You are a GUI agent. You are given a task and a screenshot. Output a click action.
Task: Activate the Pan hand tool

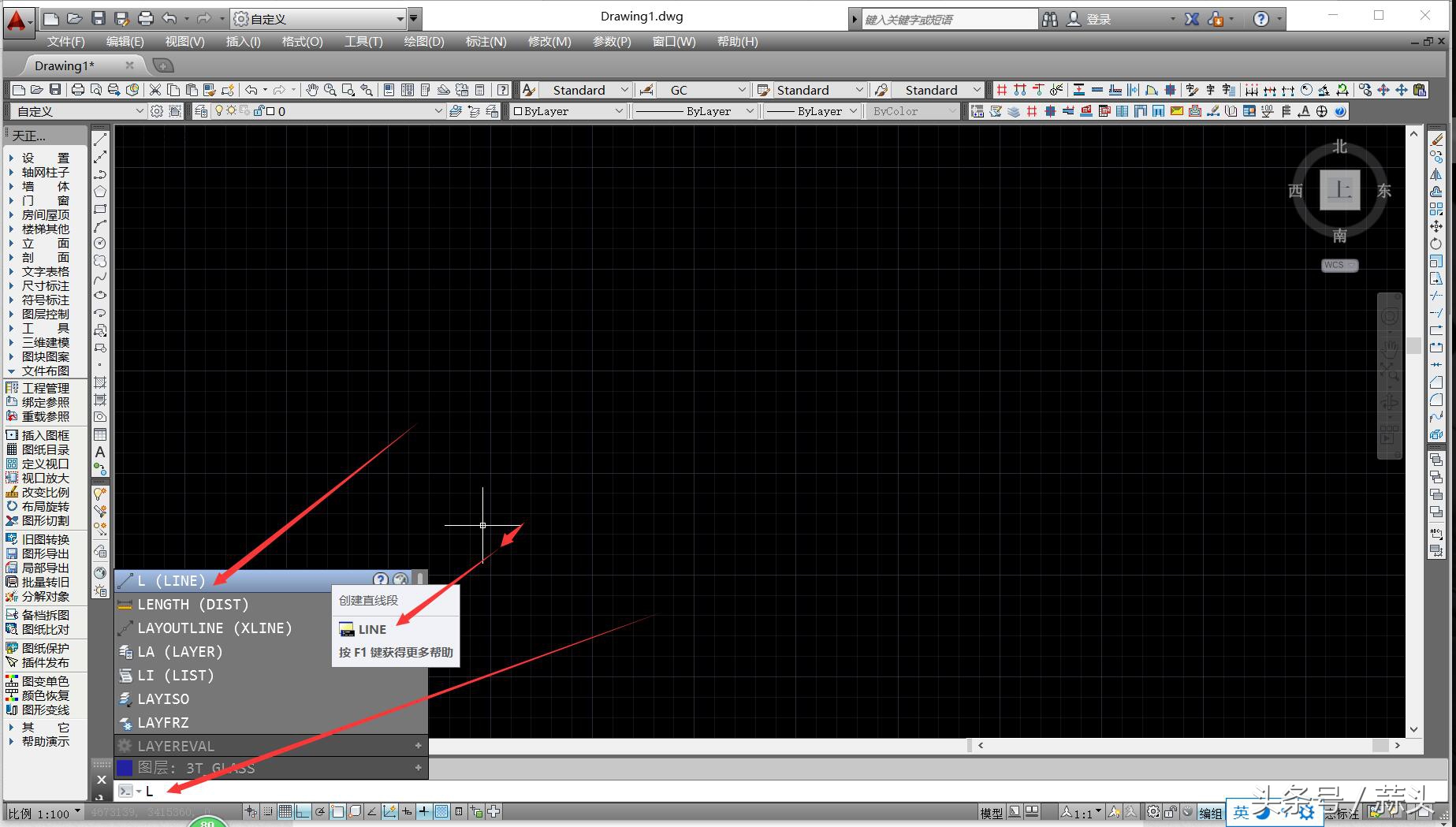click(312, 90)
